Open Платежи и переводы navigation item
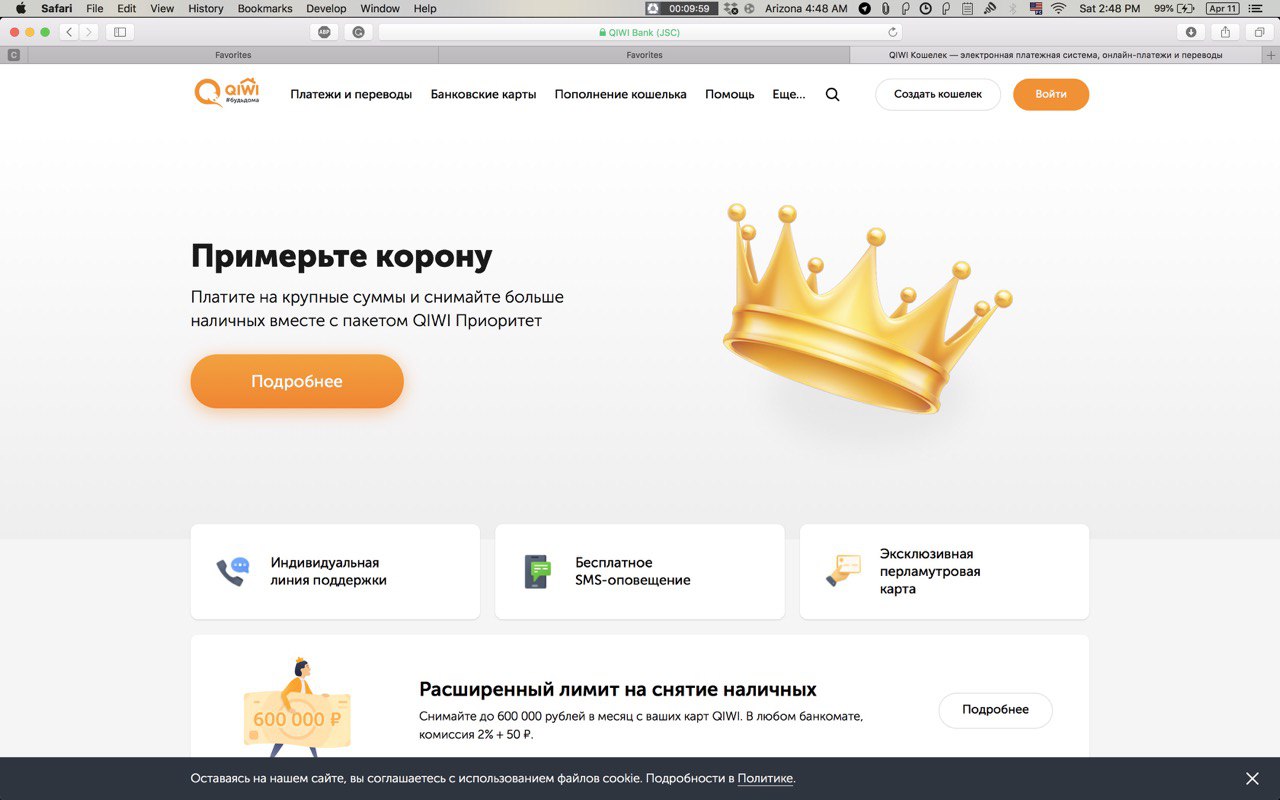Screen dimensions: 1280x800 coord(351,94)
